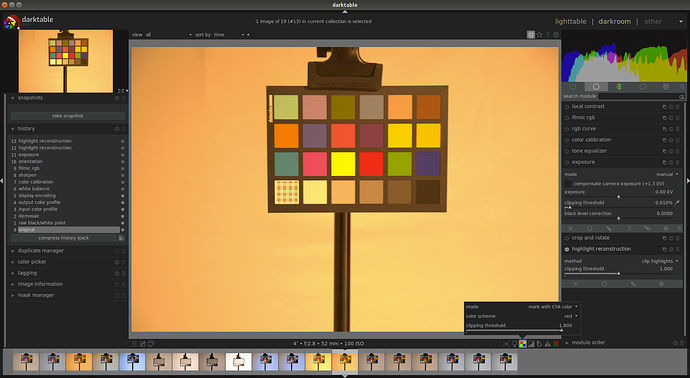This screenshot has width=690, height=378.
Task: Open presets of tone equalizer module
Action: pos(678,151)
